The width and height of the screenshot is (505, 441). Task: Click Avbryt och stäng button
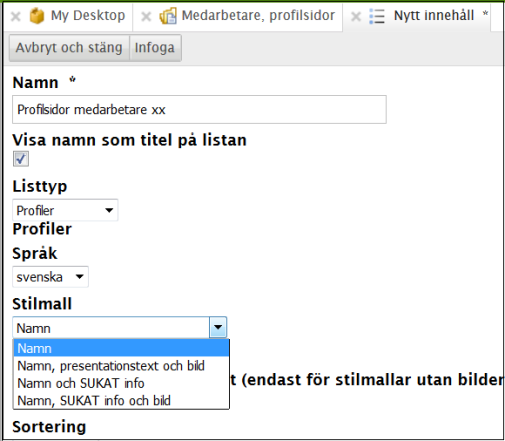click(69, 48)
